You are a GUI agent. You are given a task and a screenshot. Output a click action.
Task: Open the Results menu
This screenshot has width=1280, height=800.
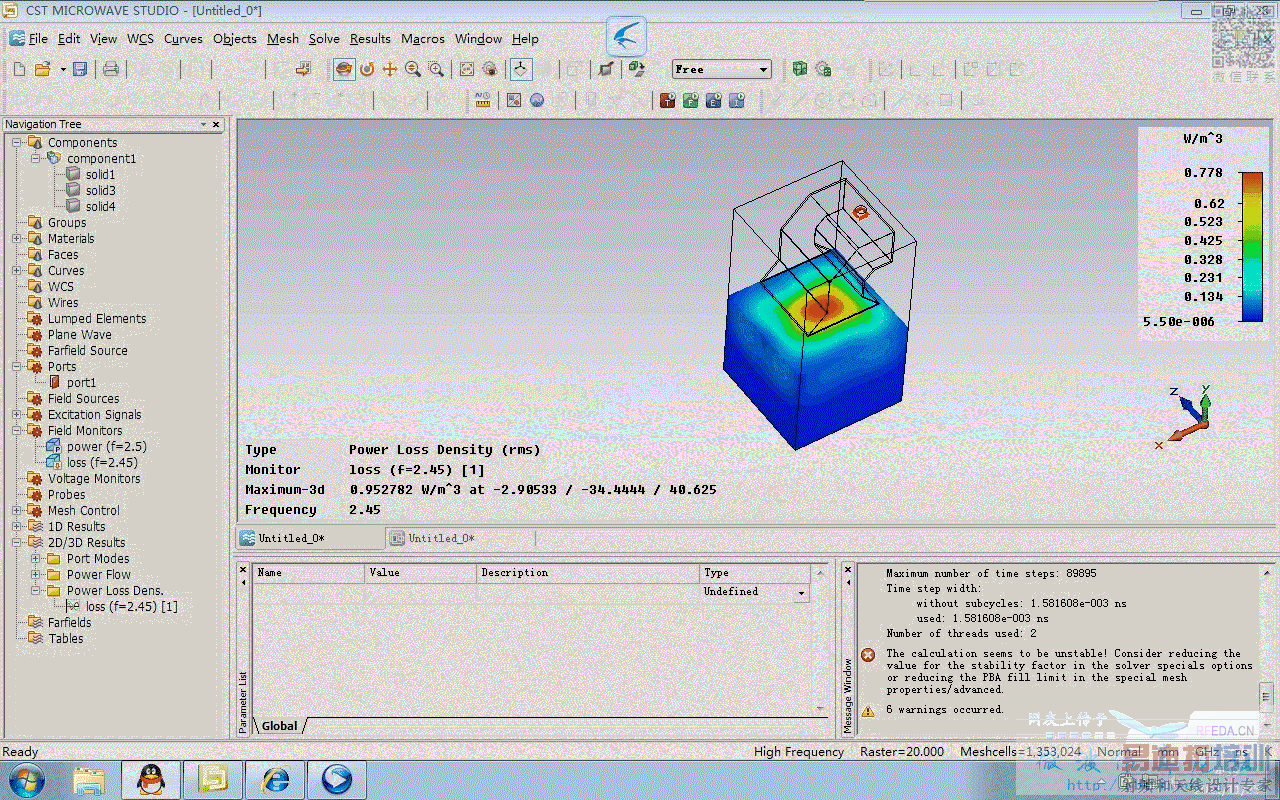[x=370, y=39]
